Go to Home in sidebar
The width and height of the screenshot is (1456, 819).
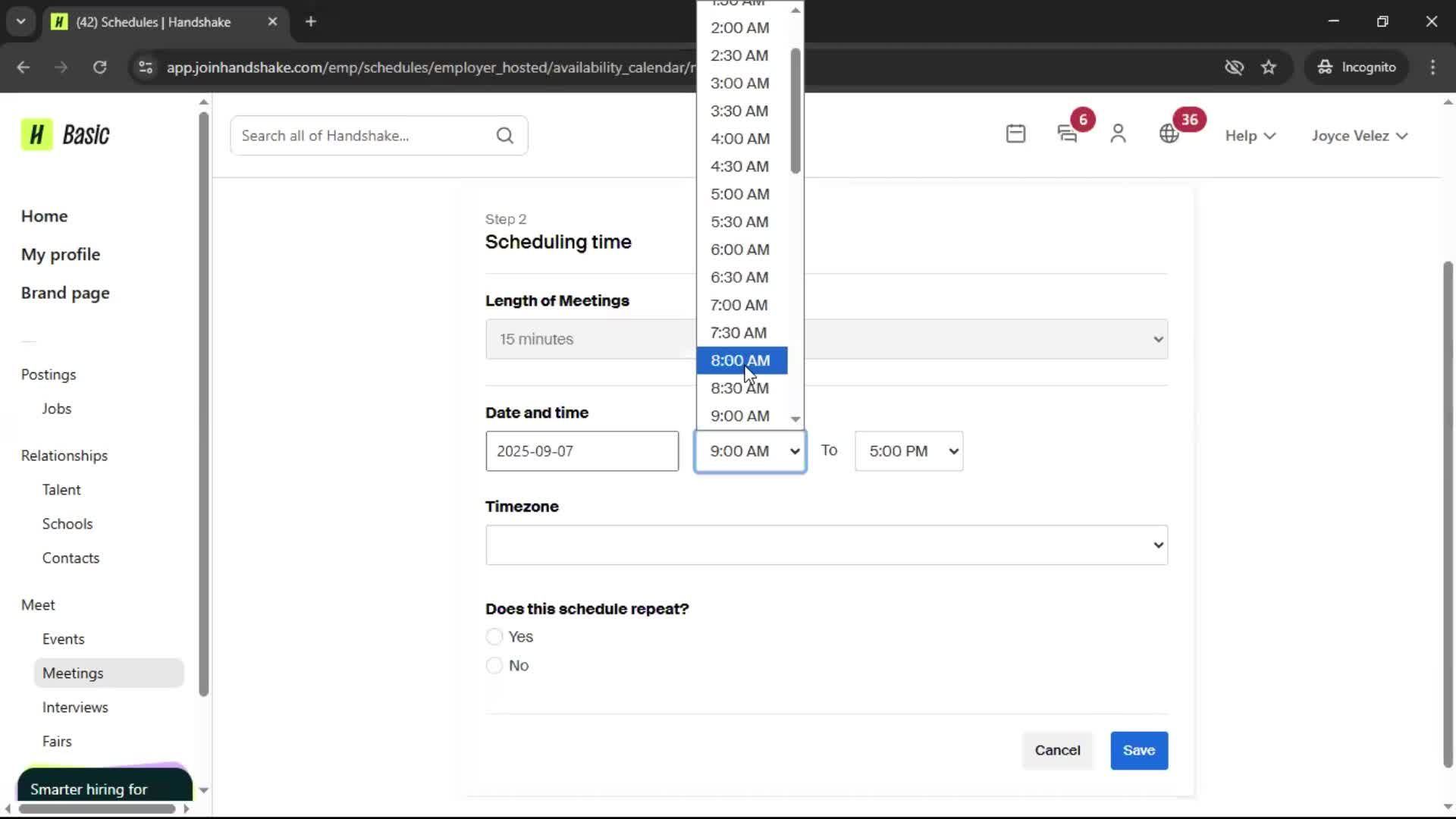click(44, 216)
